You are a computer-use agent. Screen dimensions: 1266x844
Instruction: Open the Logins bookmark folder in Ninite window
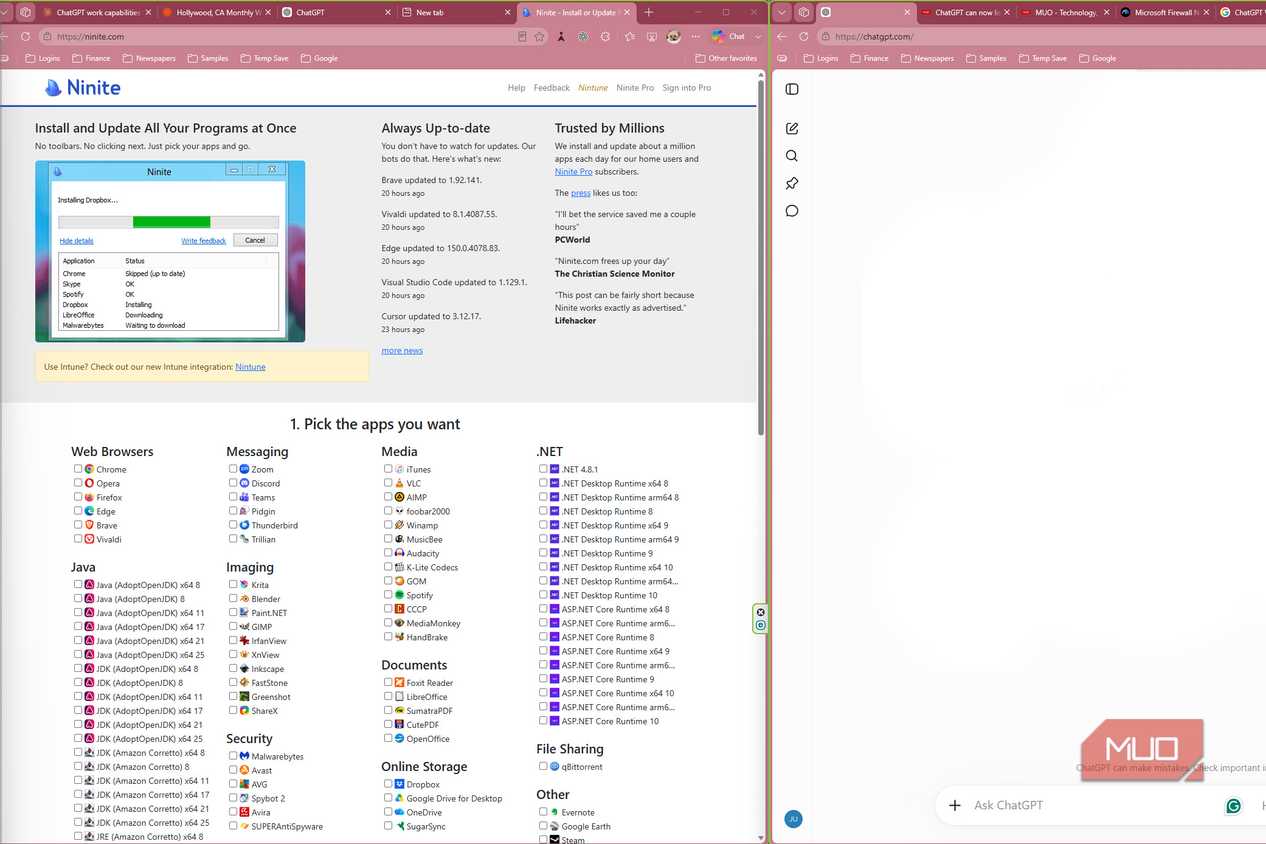43,58
